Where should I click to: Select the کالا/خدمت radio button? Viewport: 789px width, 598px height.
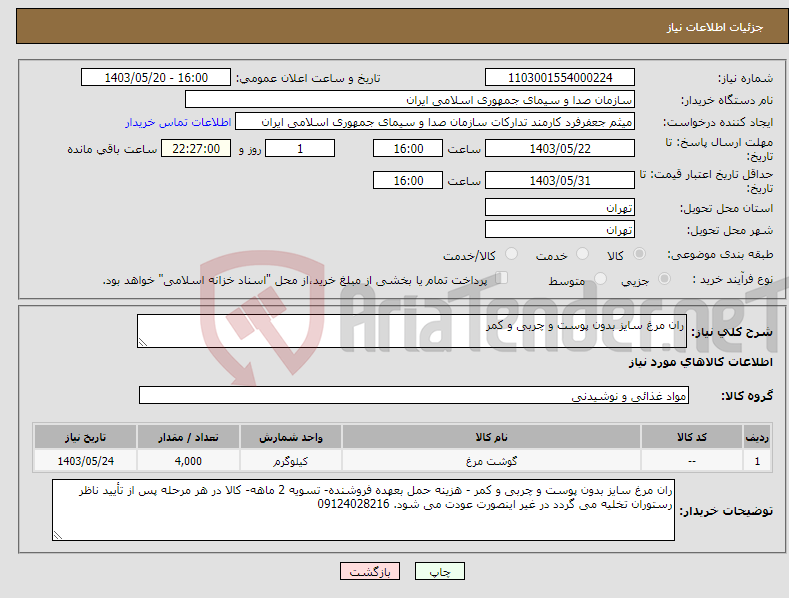coord(511,254)
